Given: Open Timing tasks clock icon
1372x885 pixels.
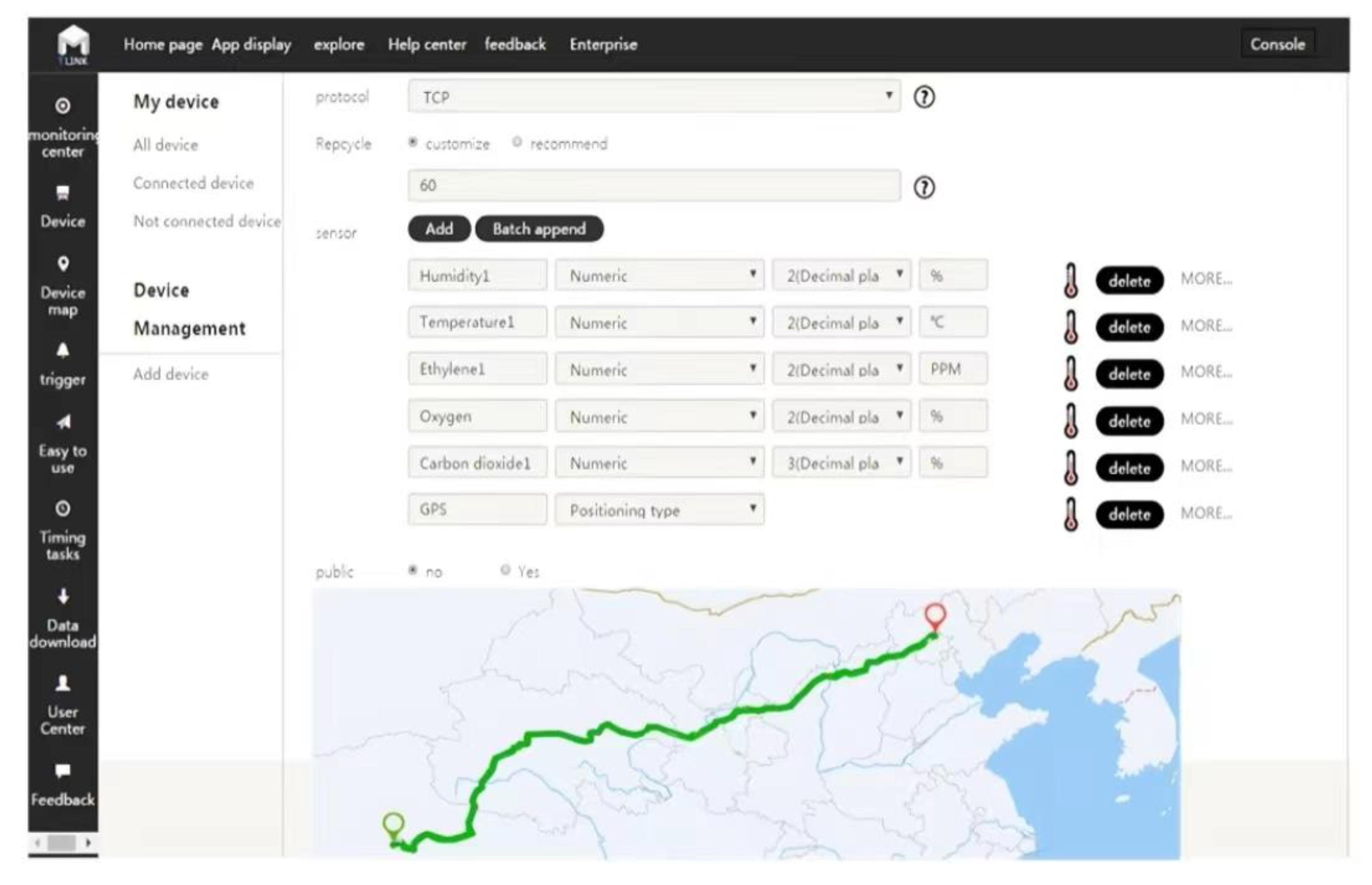Looking at the screenshot, I should (63, 509).
